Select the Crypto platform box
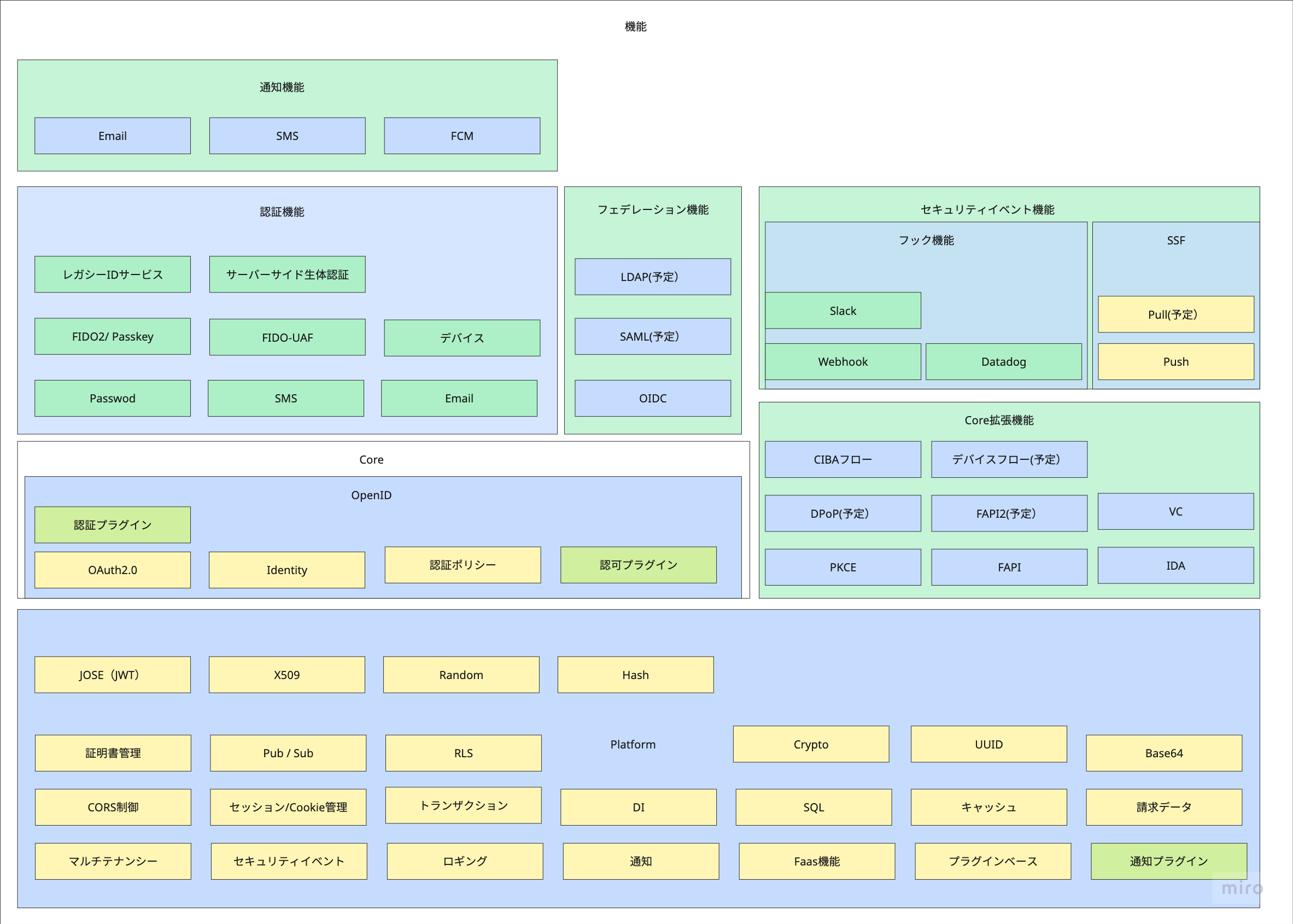The height and width of the screenshot is (924, 1293). (811, 744)
